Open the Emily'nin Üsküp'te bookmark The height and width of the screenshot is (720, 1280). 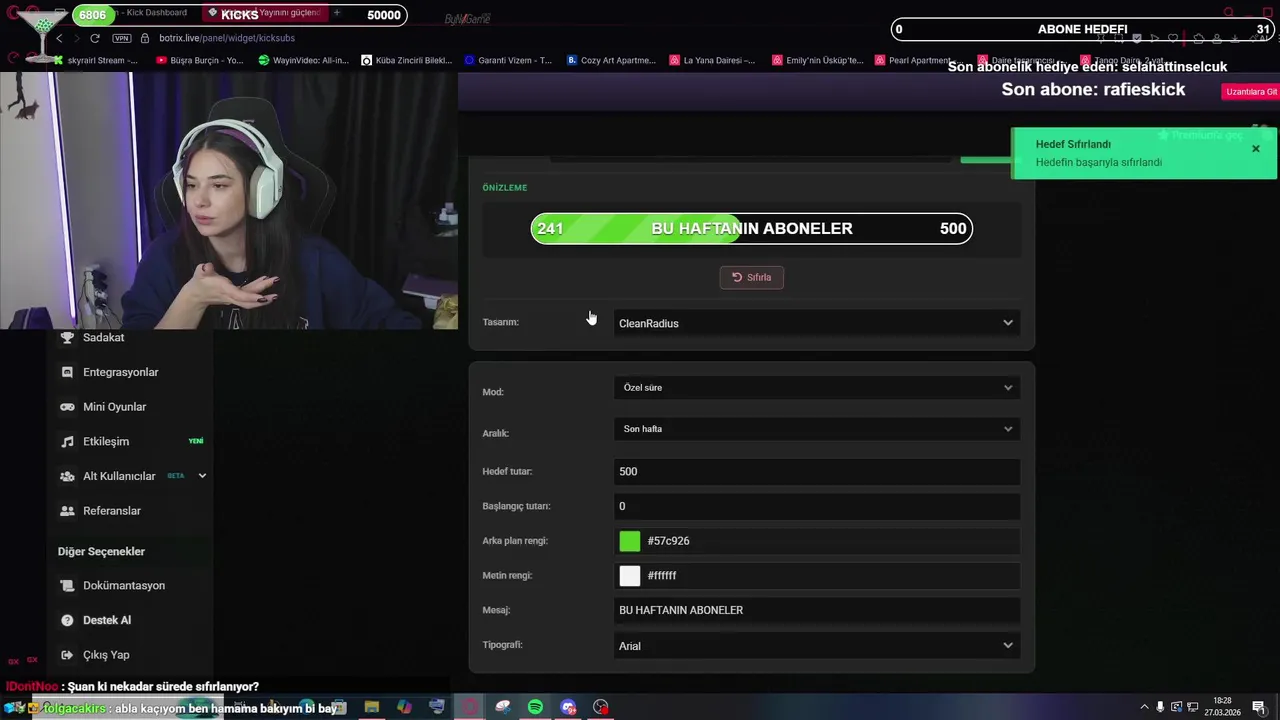(817, 60)
